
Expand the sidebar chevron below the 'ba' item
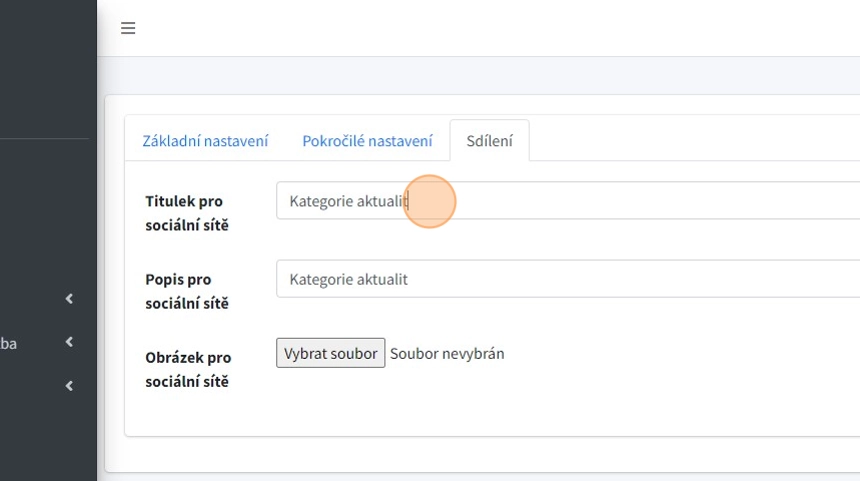tap(69, 386)
